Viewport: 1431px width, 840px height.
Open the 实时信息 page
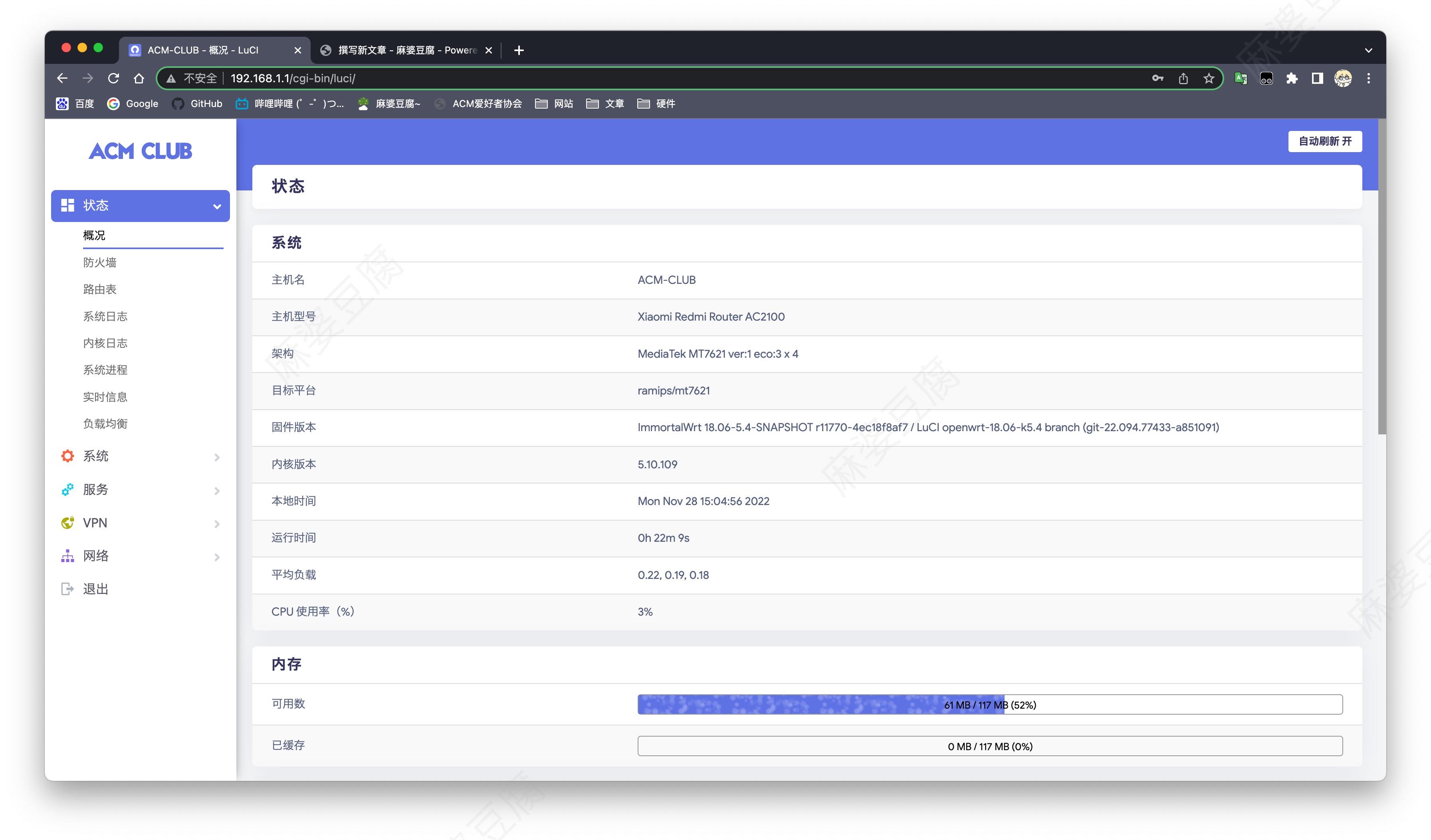click(x=105, y=397)
